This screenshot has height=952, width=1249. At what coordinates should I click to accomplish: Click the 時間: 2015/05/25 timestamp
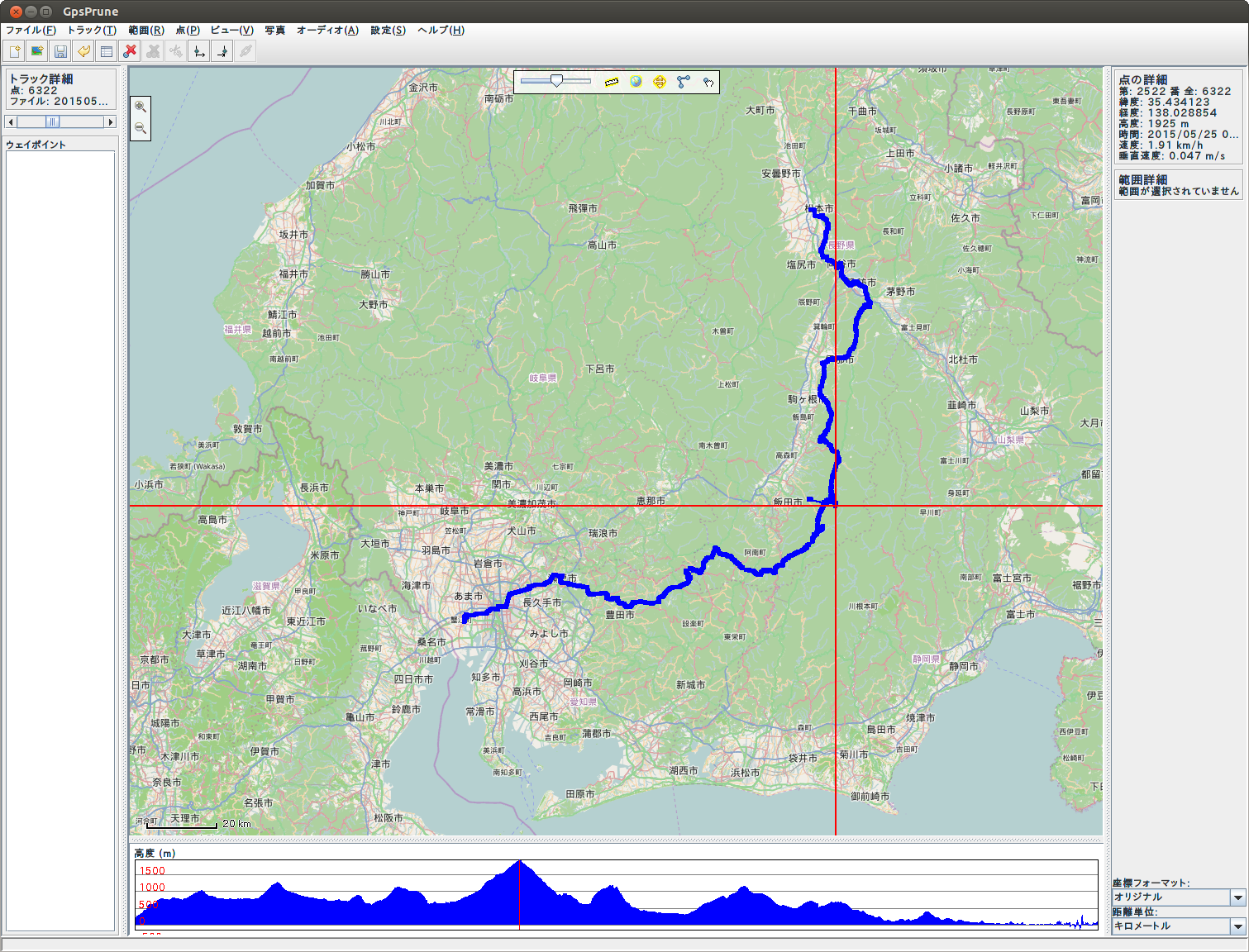[x=1179, y=135]
